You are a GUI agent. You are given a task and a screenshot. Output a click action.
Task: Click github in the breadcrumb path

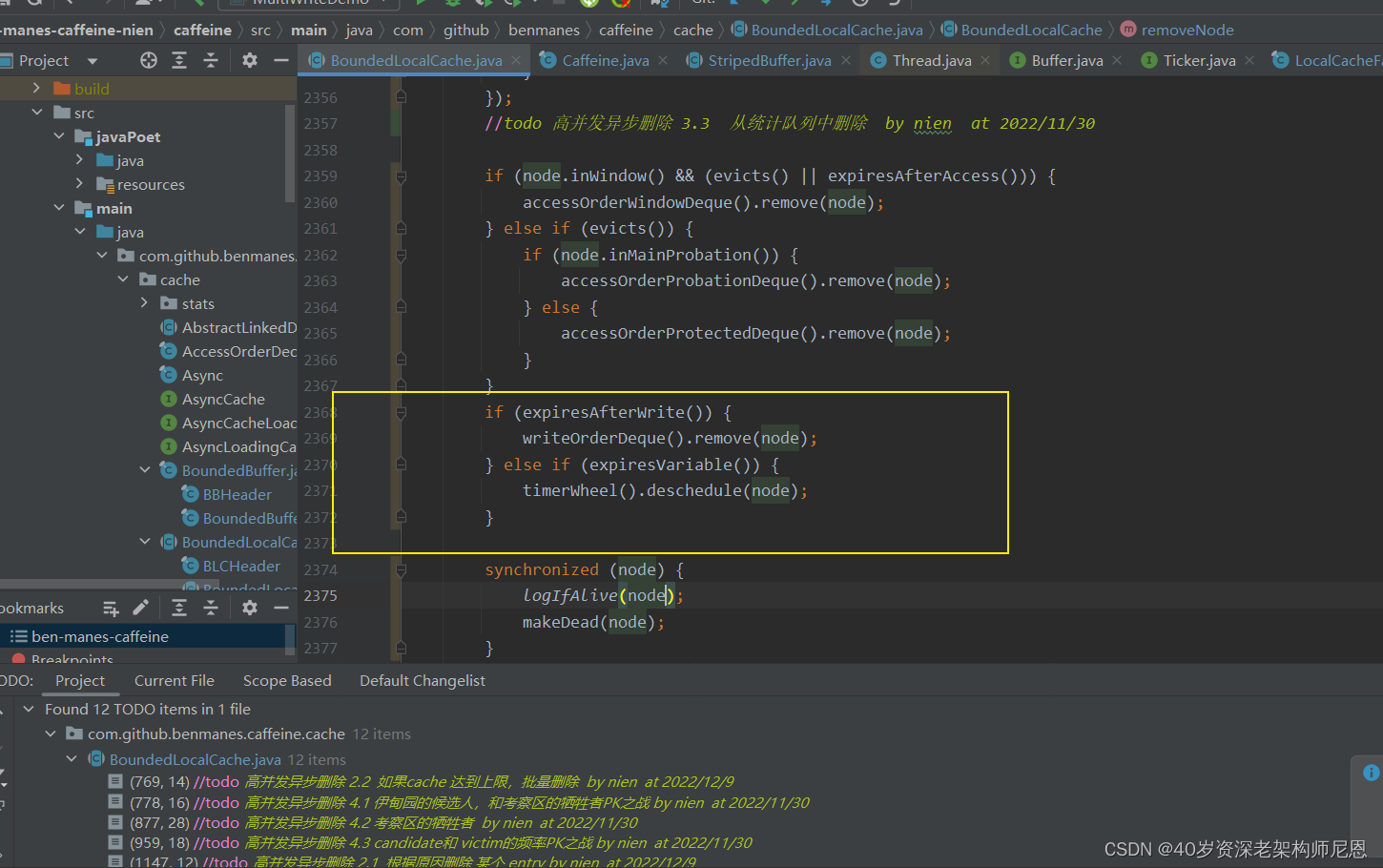pos(465,30)
